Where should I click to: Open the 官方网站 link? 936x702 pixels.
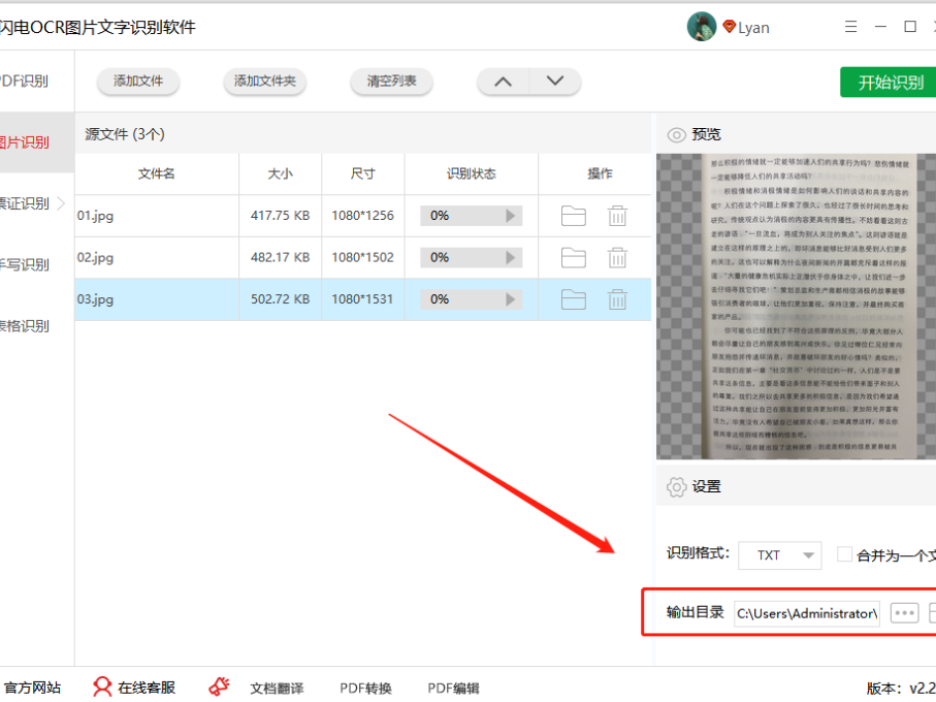pyautogui.click(x=32, y=688)
